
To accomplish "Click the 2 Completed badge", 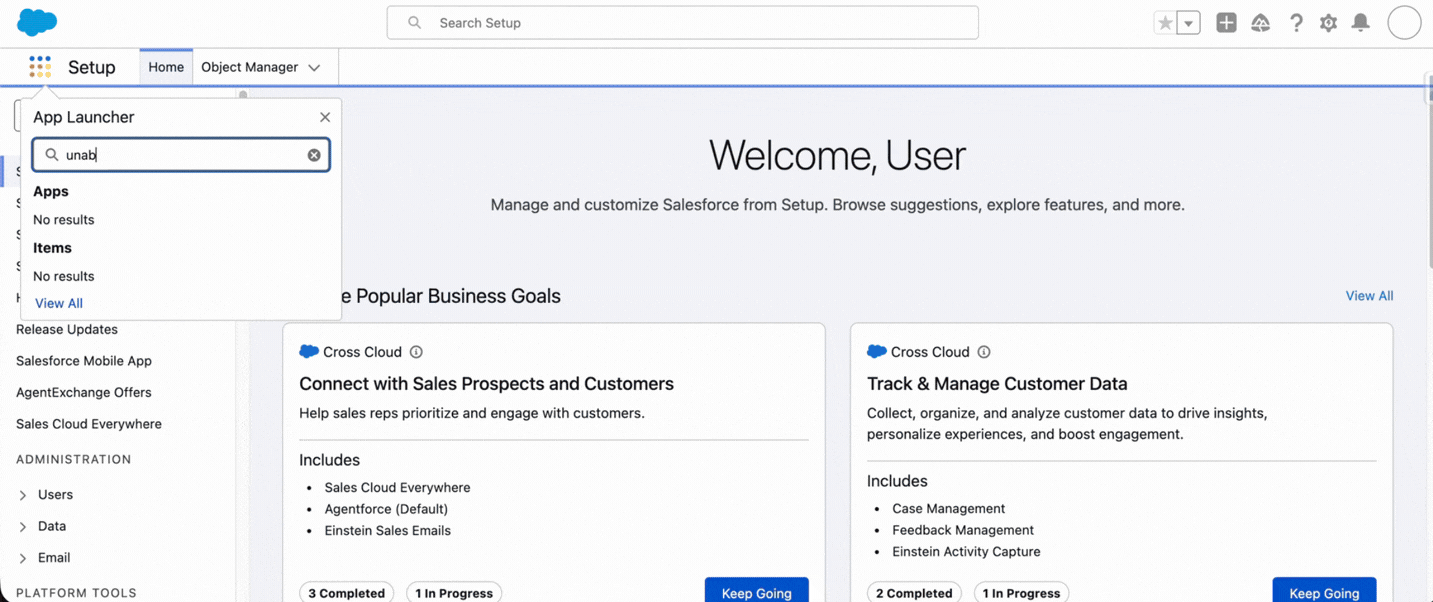I will point(914,592).
